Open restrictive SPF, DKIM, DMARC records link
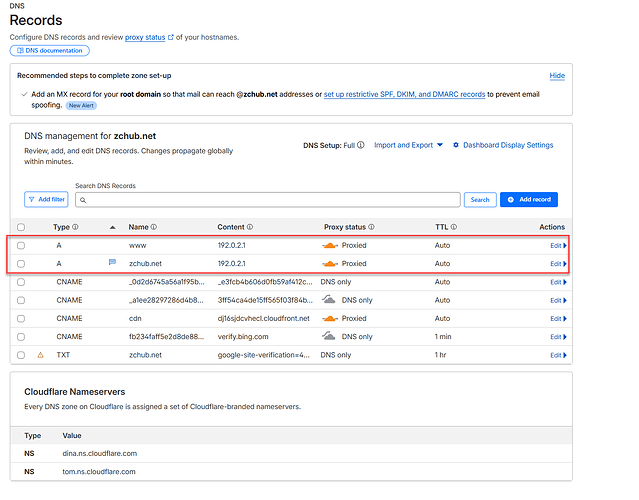The height and width of the screenshot is (500, 639). [x=404, y=94]
